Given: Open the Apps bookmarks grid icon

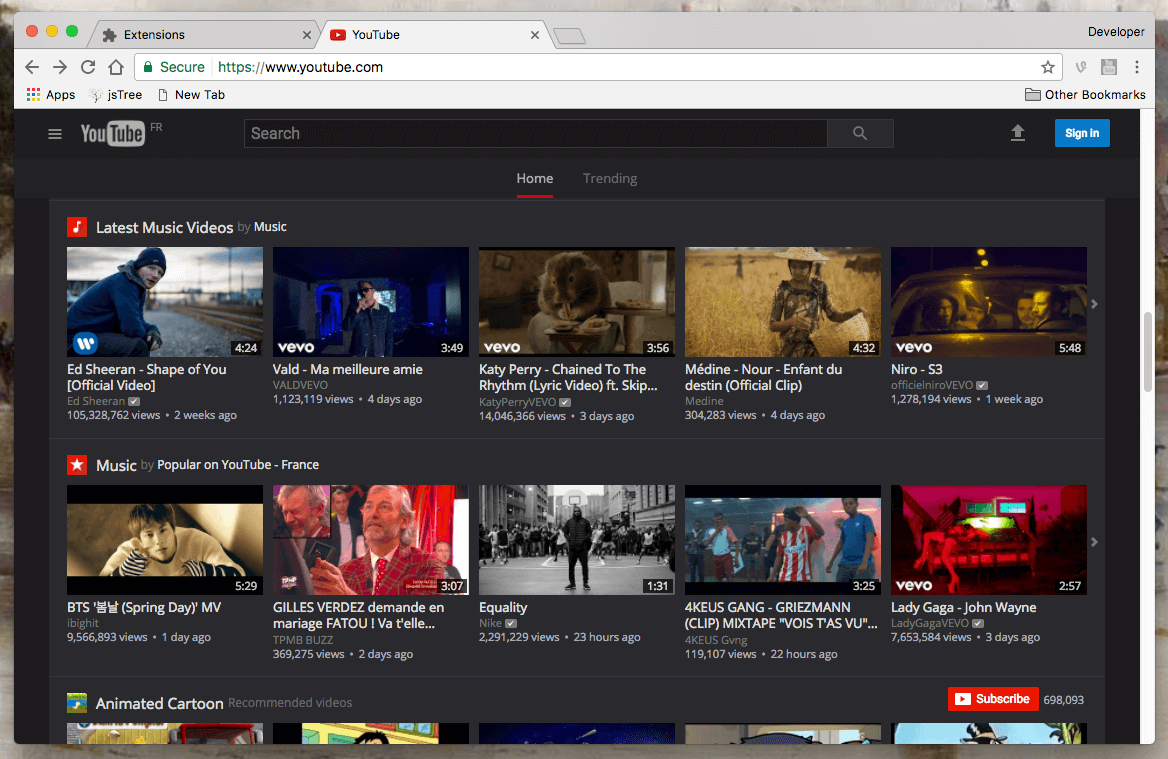Looking at the screenshot, I should [x=33, y=95].
